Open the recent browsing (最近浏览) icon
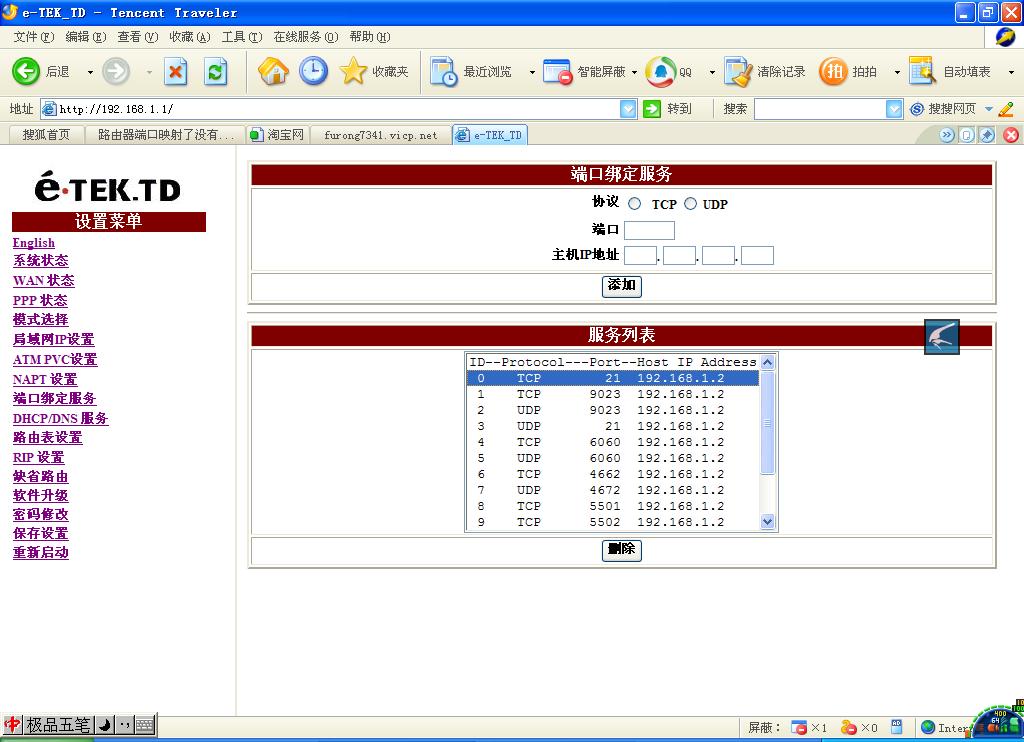Screen dimensions: 1024x742 coord(443,72)
